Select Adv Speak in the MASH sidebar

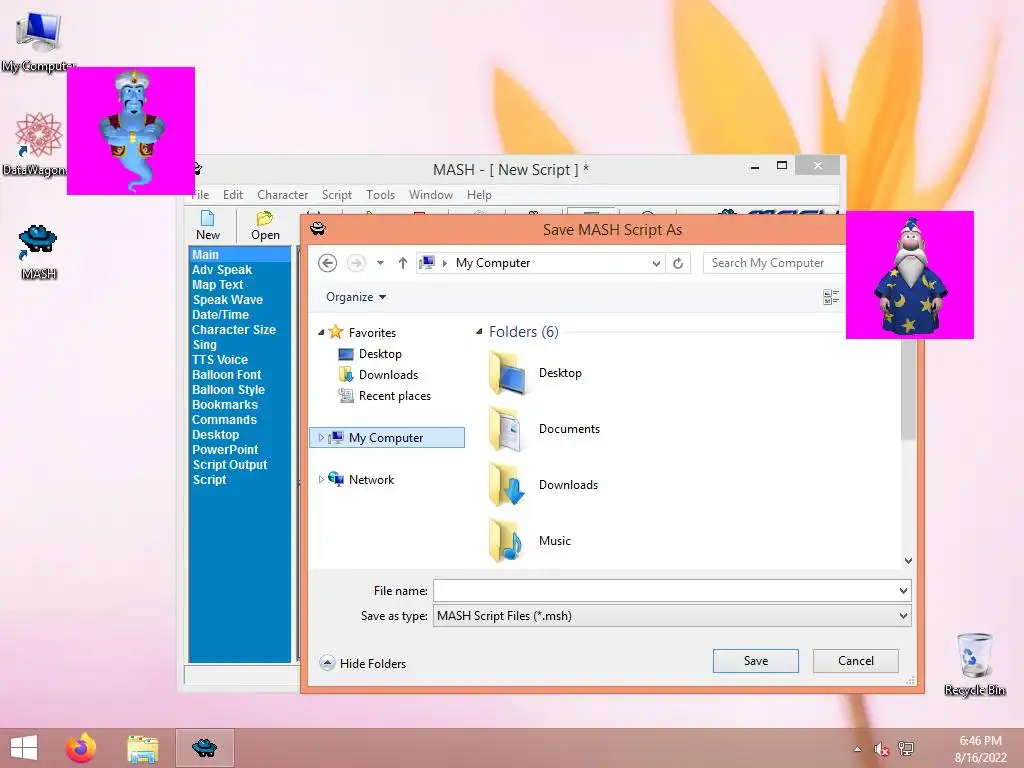222,270
